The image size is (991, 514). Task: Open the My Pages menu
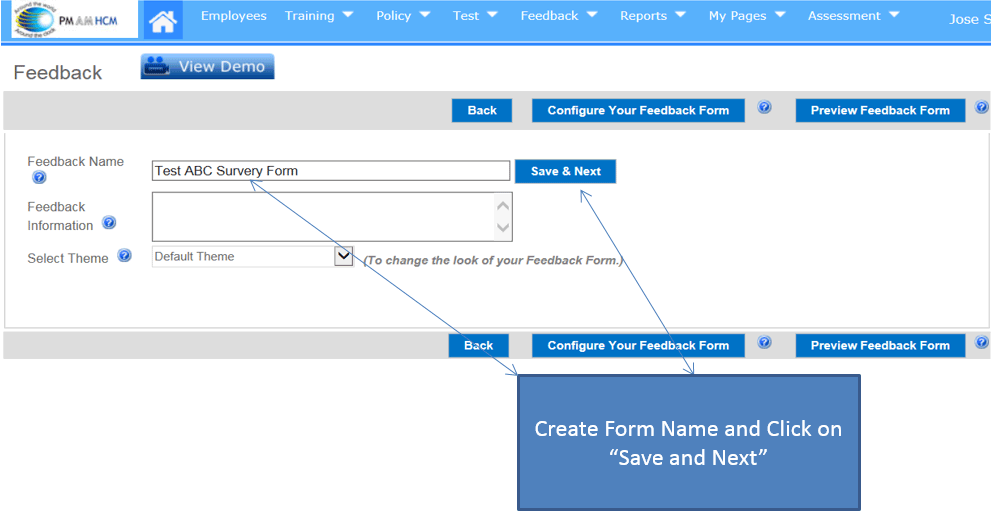[747, 16]
